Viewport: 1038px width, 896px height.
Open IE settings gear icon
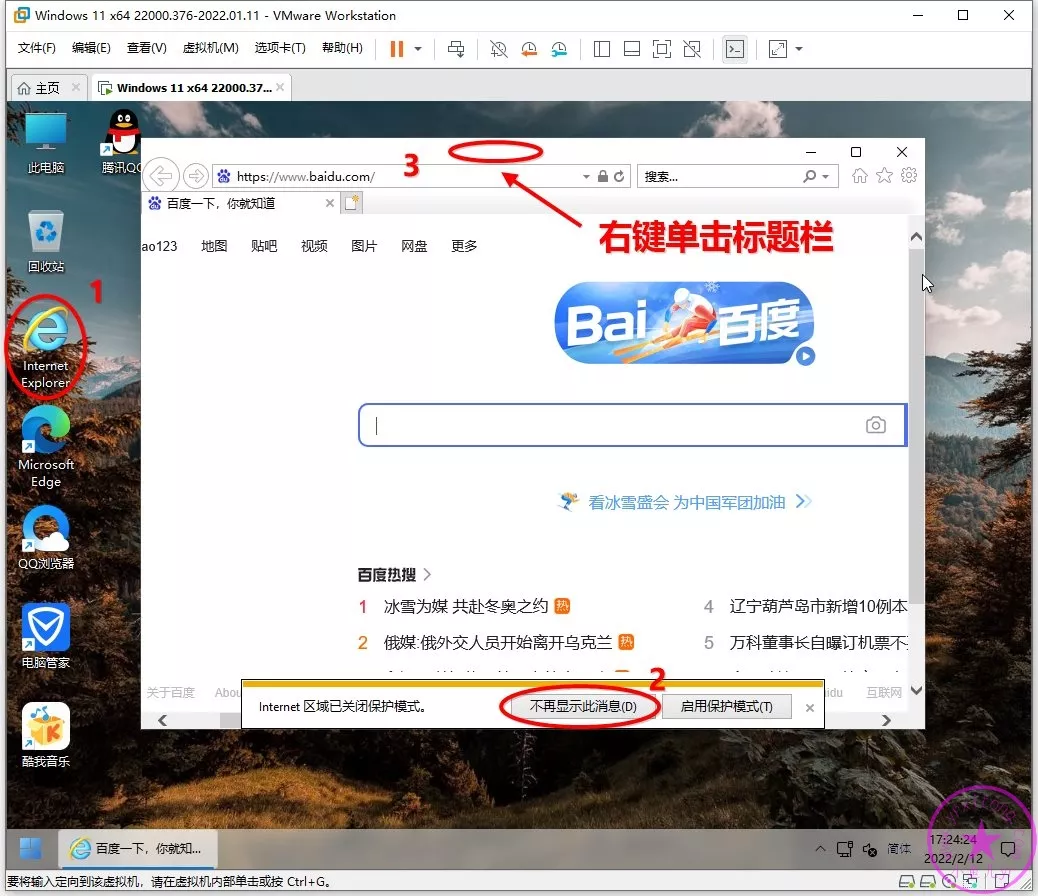tap(909, 176)
